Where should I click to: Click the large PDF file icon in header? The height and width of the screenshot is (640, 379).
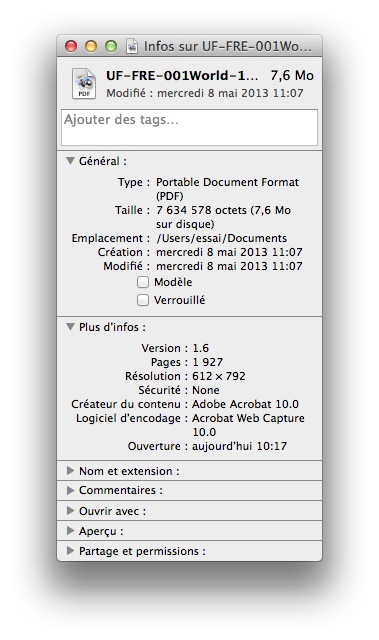tap(84, 84)
